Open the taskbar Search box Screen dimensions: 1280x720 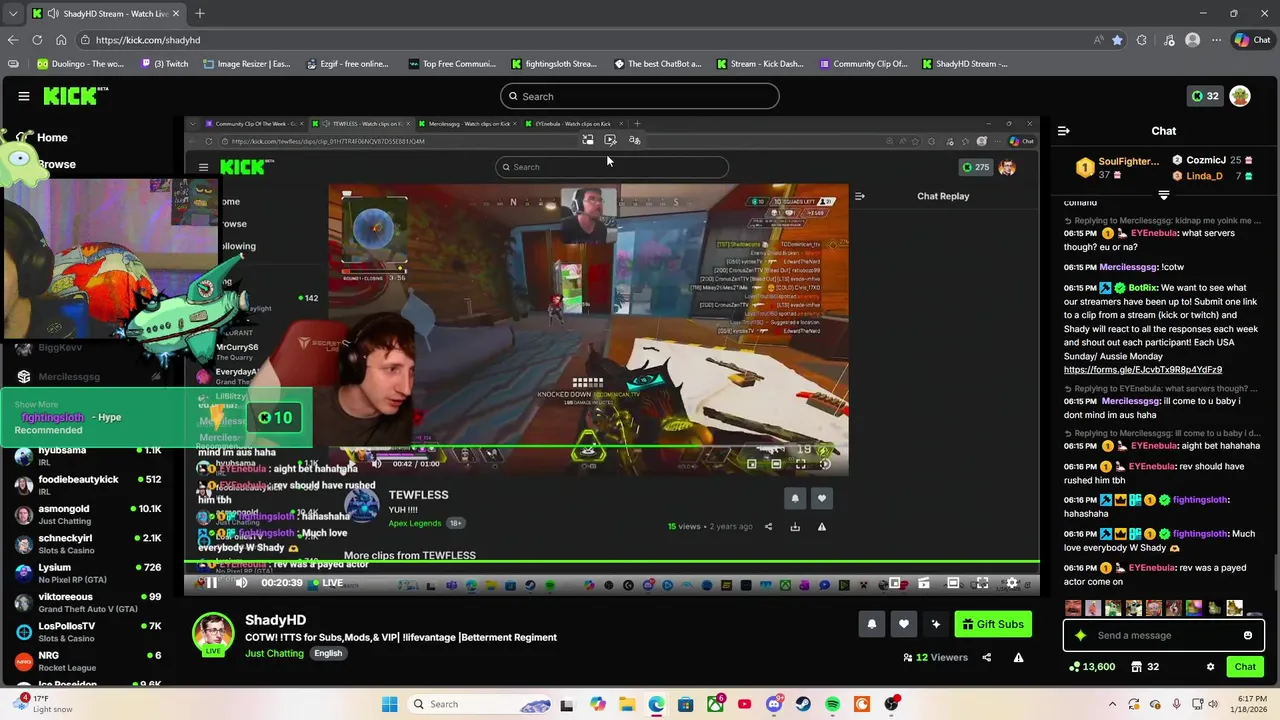tap(480, 704)
